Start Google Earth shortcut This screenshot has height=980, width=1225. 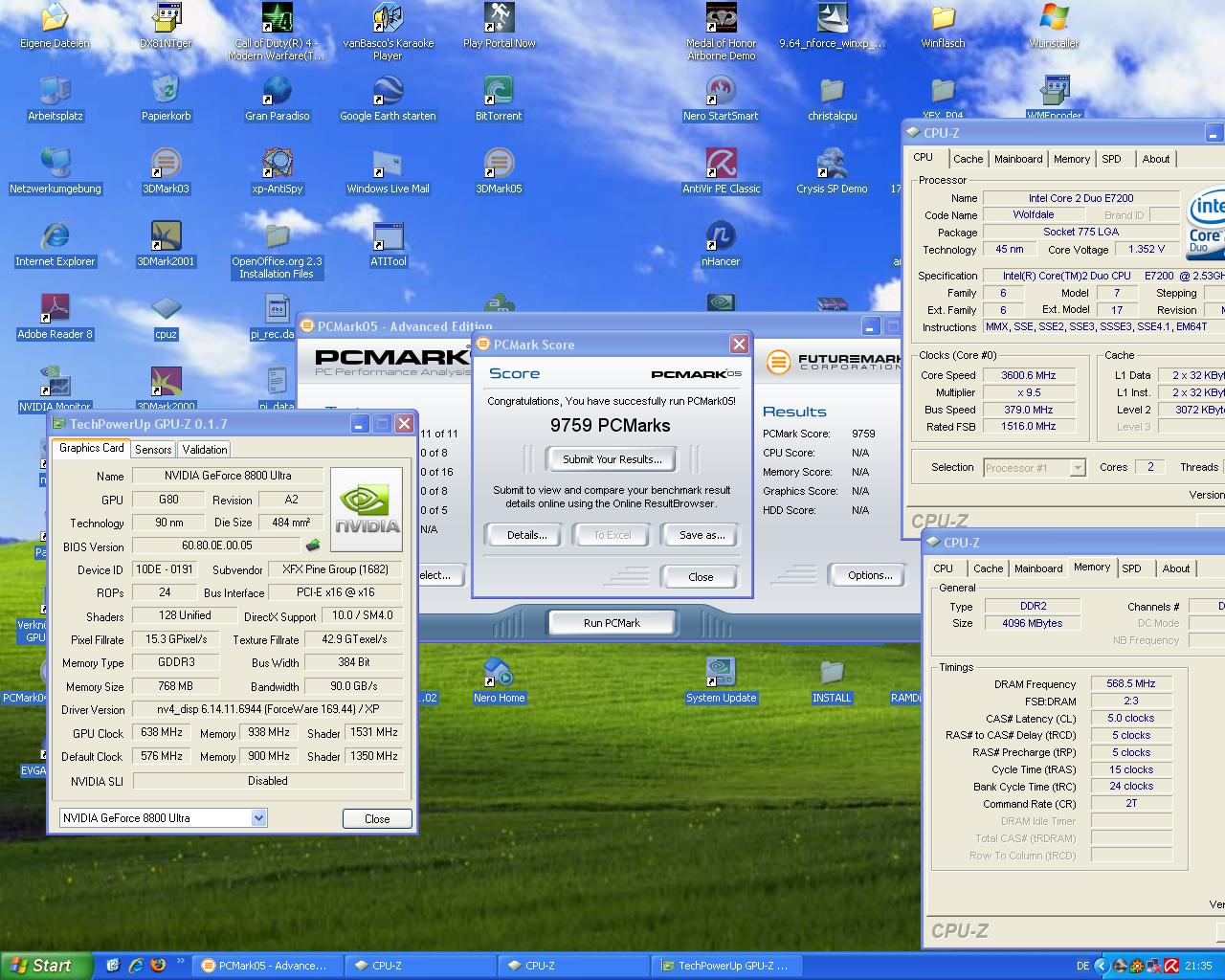pos(388,99)
